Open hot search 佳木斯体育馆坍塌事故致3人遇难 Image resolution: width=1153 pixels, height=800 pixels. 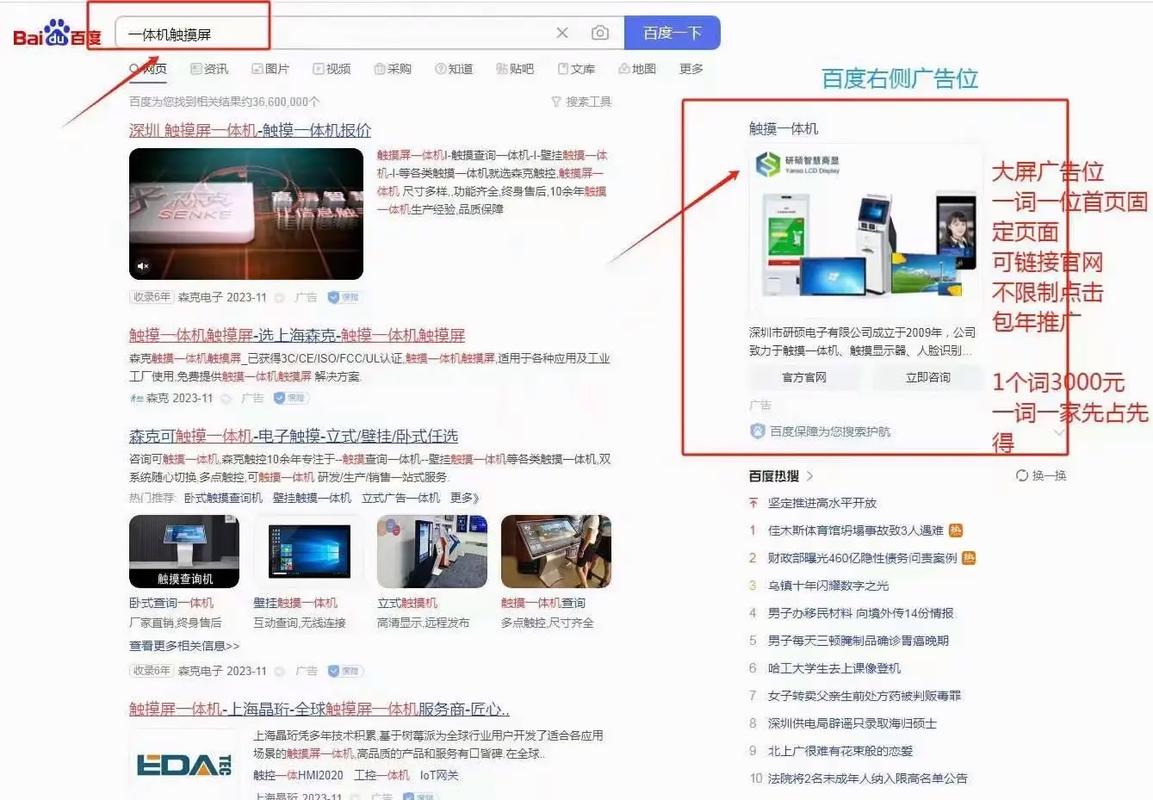[x=856, y=530]
